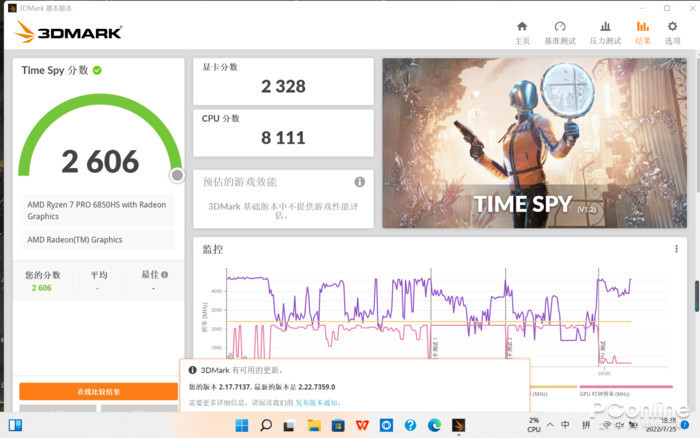Click the 在线比较结果 orange button
The width and height of the screenshot is (700, 438).
coord(98,392)
